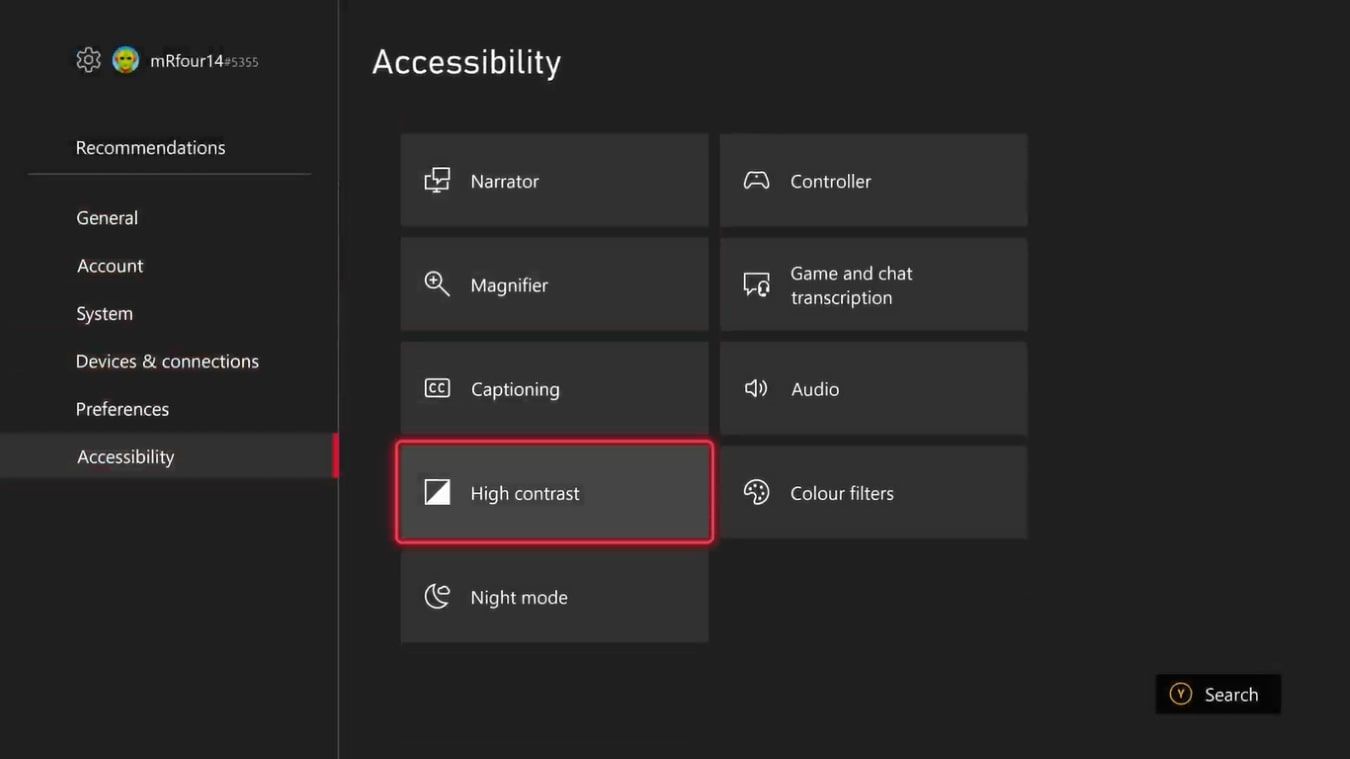Click the Recommendations heading
The height and width of the screenshot is (759, 1350).
click(x=150, y=146)
